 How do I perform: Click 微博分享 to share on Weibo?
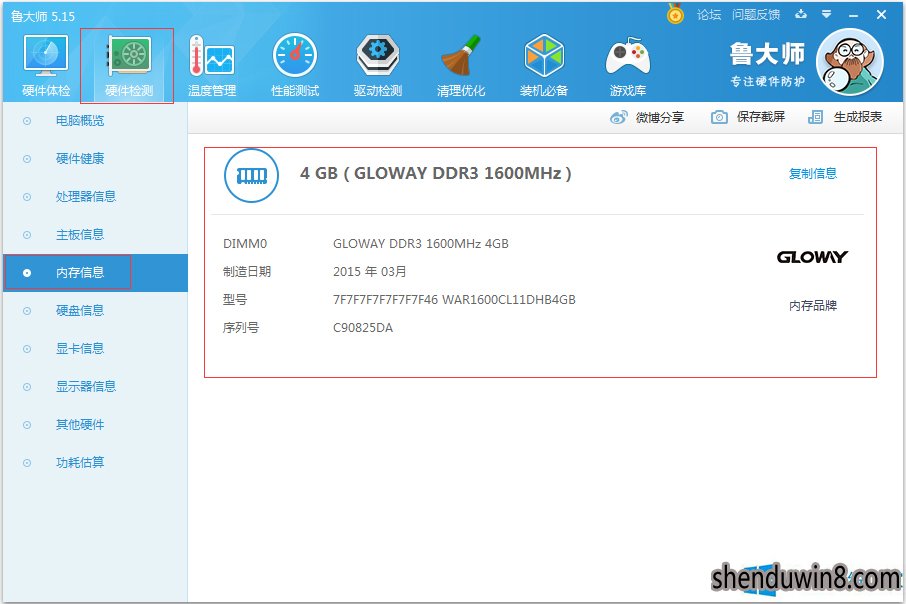pos(659,117)
